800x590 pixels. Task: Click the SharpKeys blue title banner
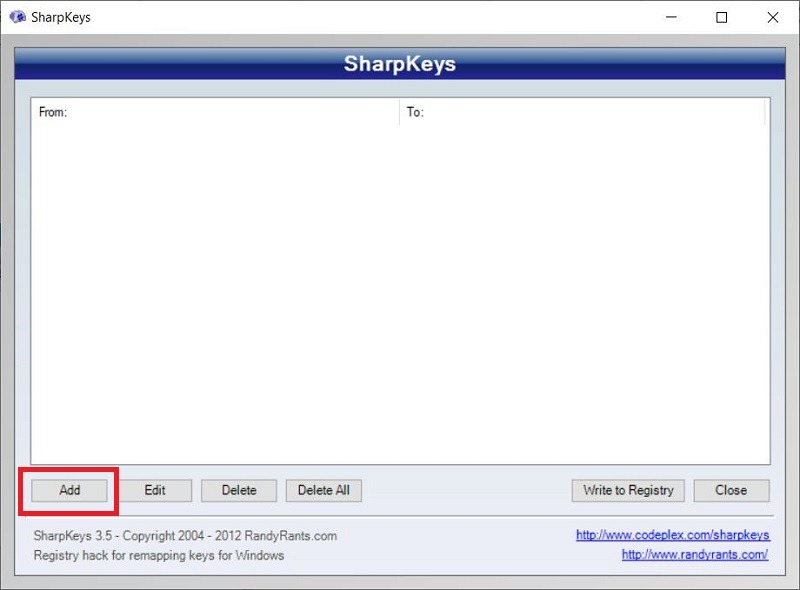coord(400,63)
